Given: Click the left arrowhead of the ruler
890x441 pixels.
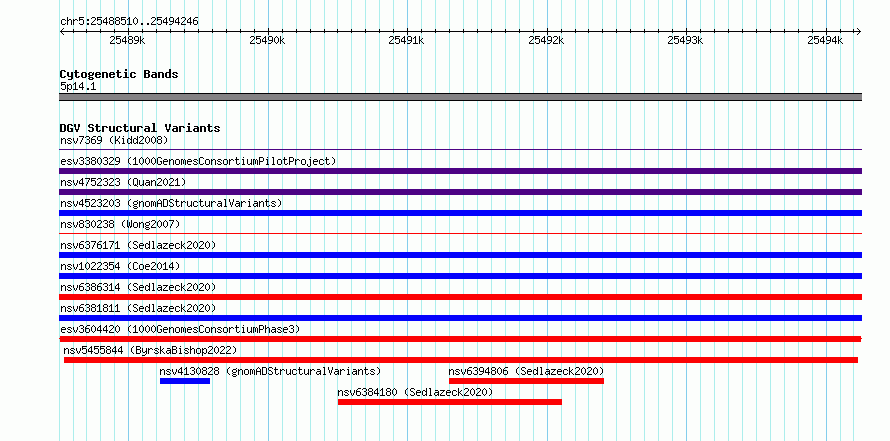Looking at the screenshot, I should click(x=62, y=31).
